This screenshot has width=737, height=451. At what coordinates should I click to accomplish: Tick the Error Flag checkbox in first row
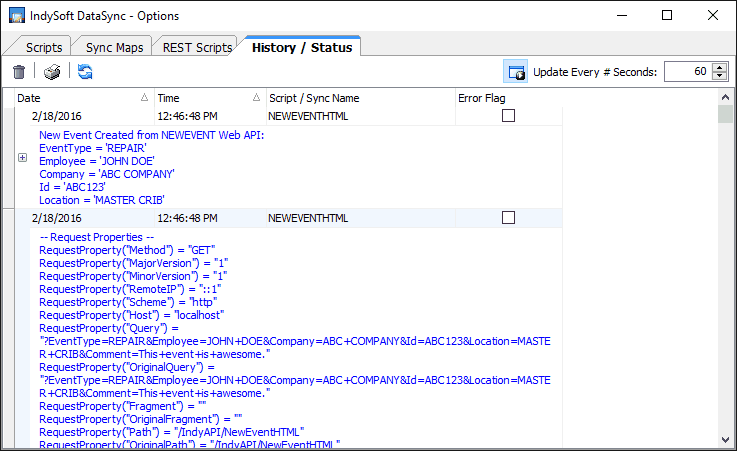coord(508,116)
